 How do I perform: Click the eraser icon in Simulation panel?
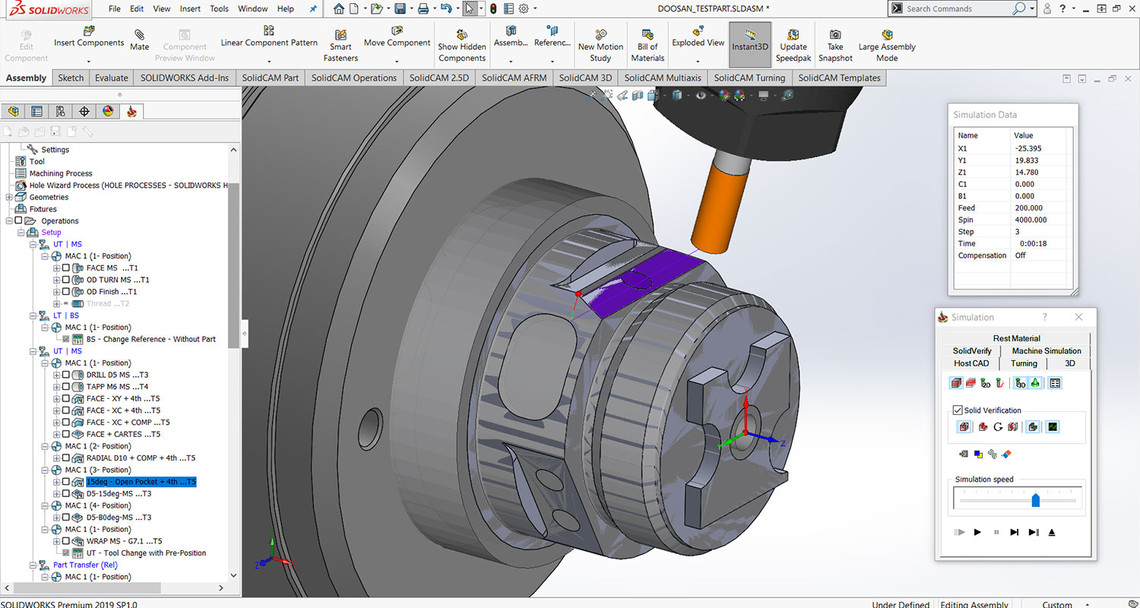tap(1006, 455)
